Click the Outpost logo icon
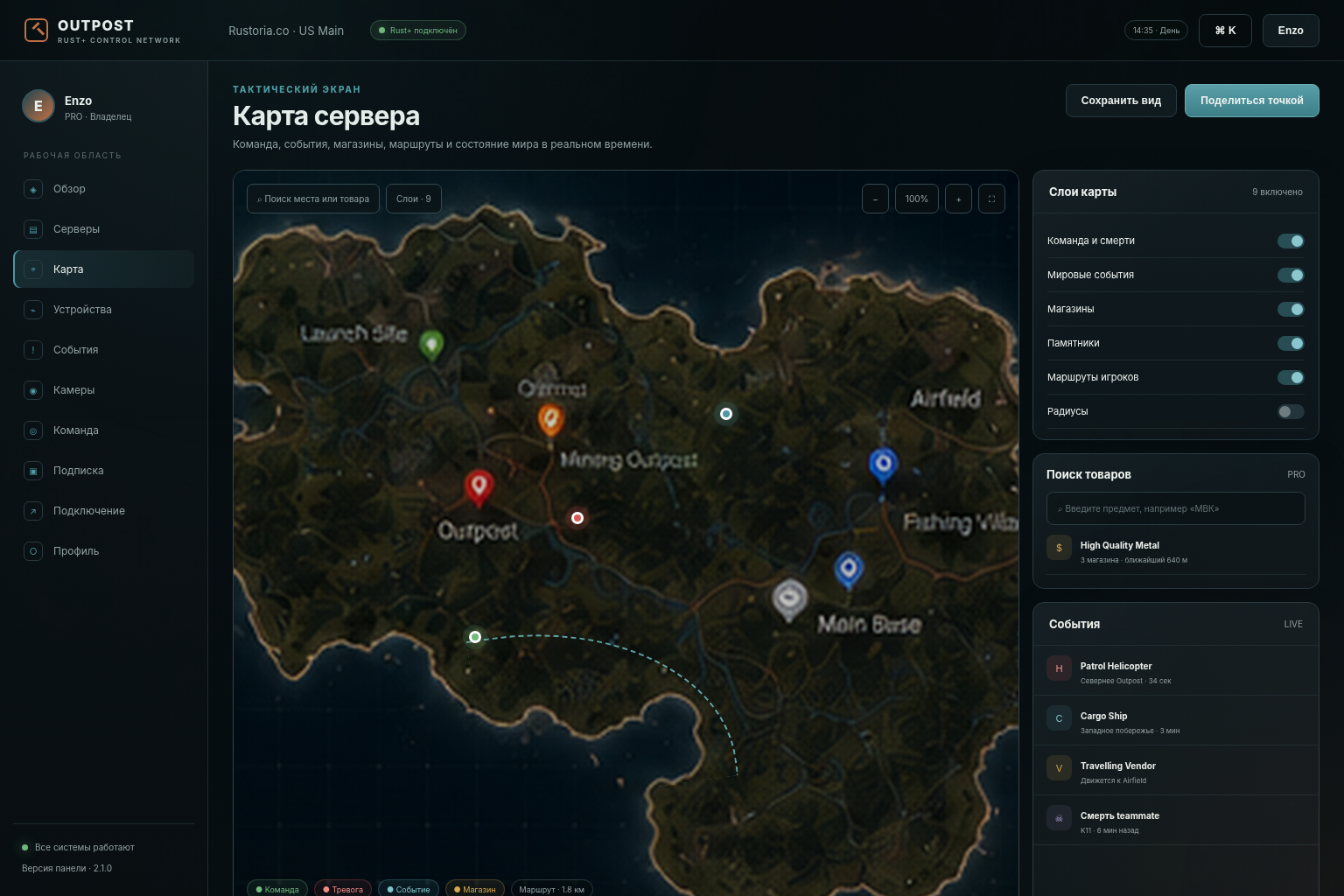The width and height of the screenshot is (1344, 896). point(36,31)
